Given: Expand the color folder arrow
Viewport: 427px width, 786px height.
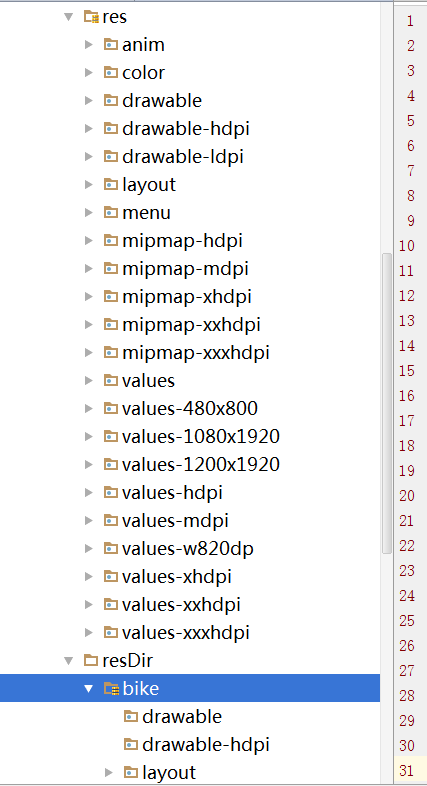Looking at the screenshot, I should coord(89,73).
